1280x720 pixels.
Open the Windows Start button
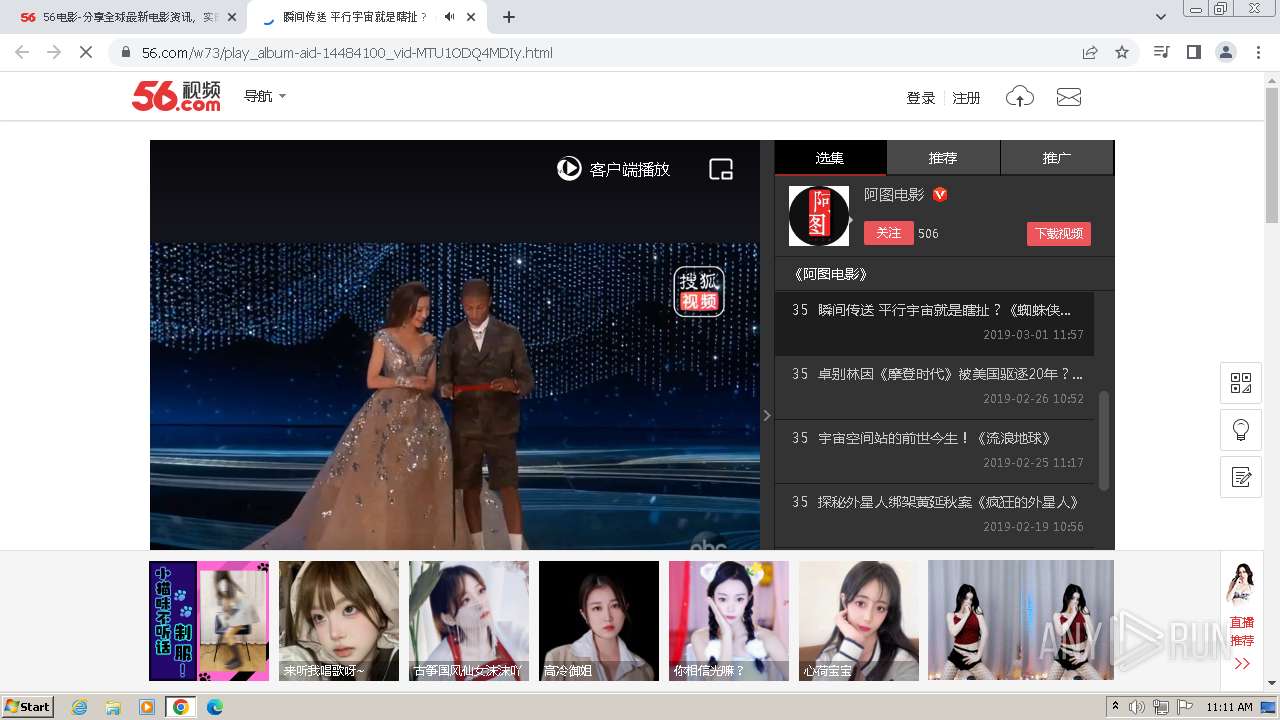click(28, 707)
